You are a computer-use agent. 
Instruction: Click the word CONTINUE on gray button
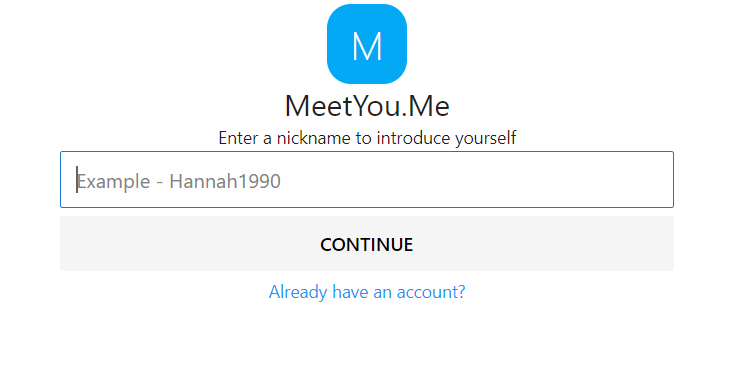pyautogui.click(x=366, y=244)
